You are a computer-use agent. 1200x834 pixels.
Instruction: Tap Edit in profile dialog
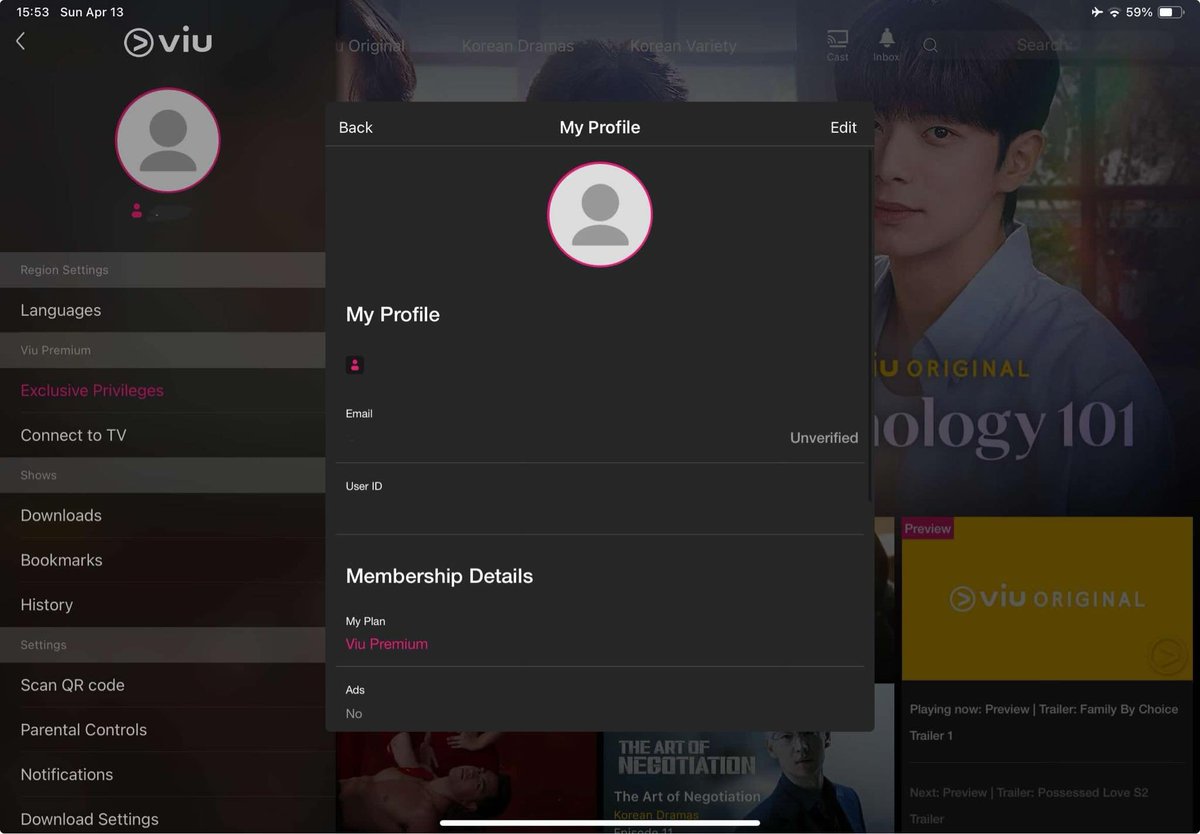coord(843,127)
